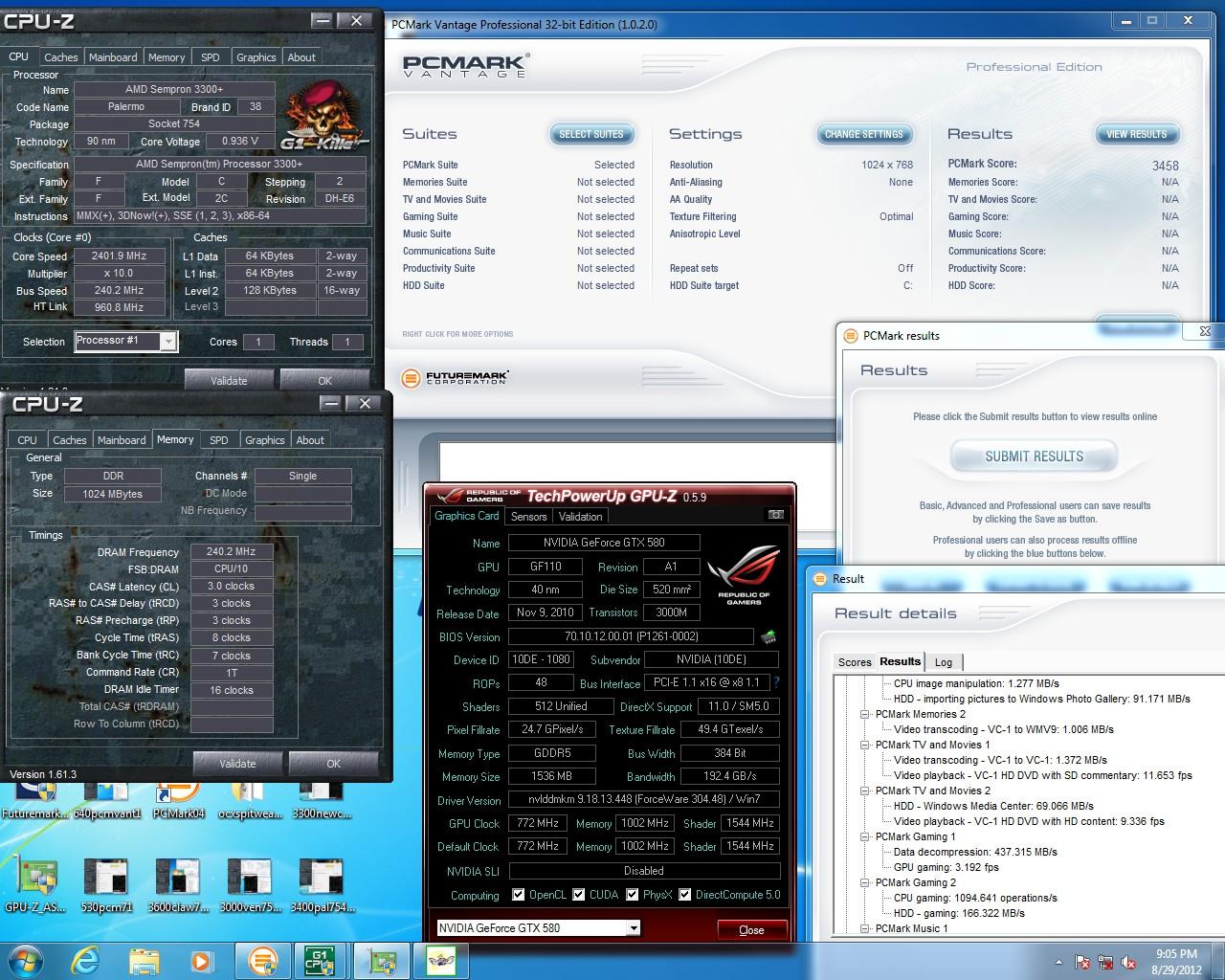Viewport: 1225px width, 980px height.
Task: Open the Log tab in Result details
Action: pyautogui.click(x=944, y=662)
